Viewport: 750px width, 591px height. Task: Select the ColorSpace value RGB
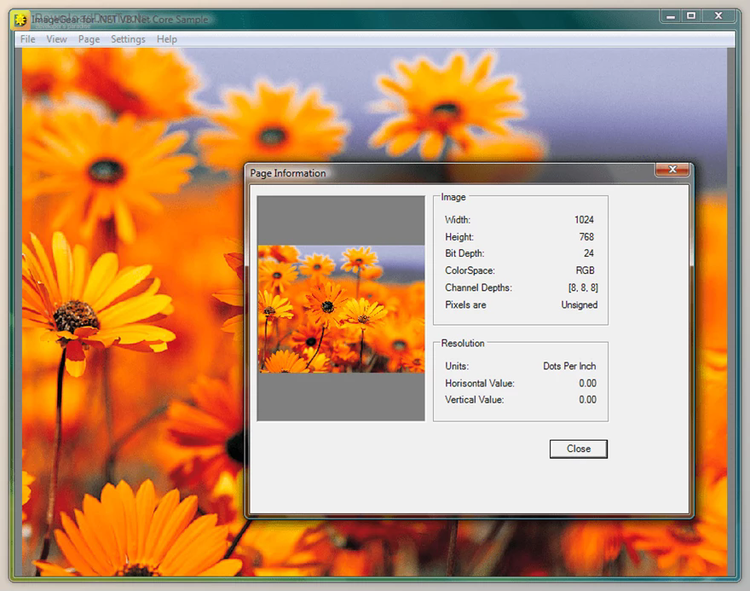pos(585,271)
